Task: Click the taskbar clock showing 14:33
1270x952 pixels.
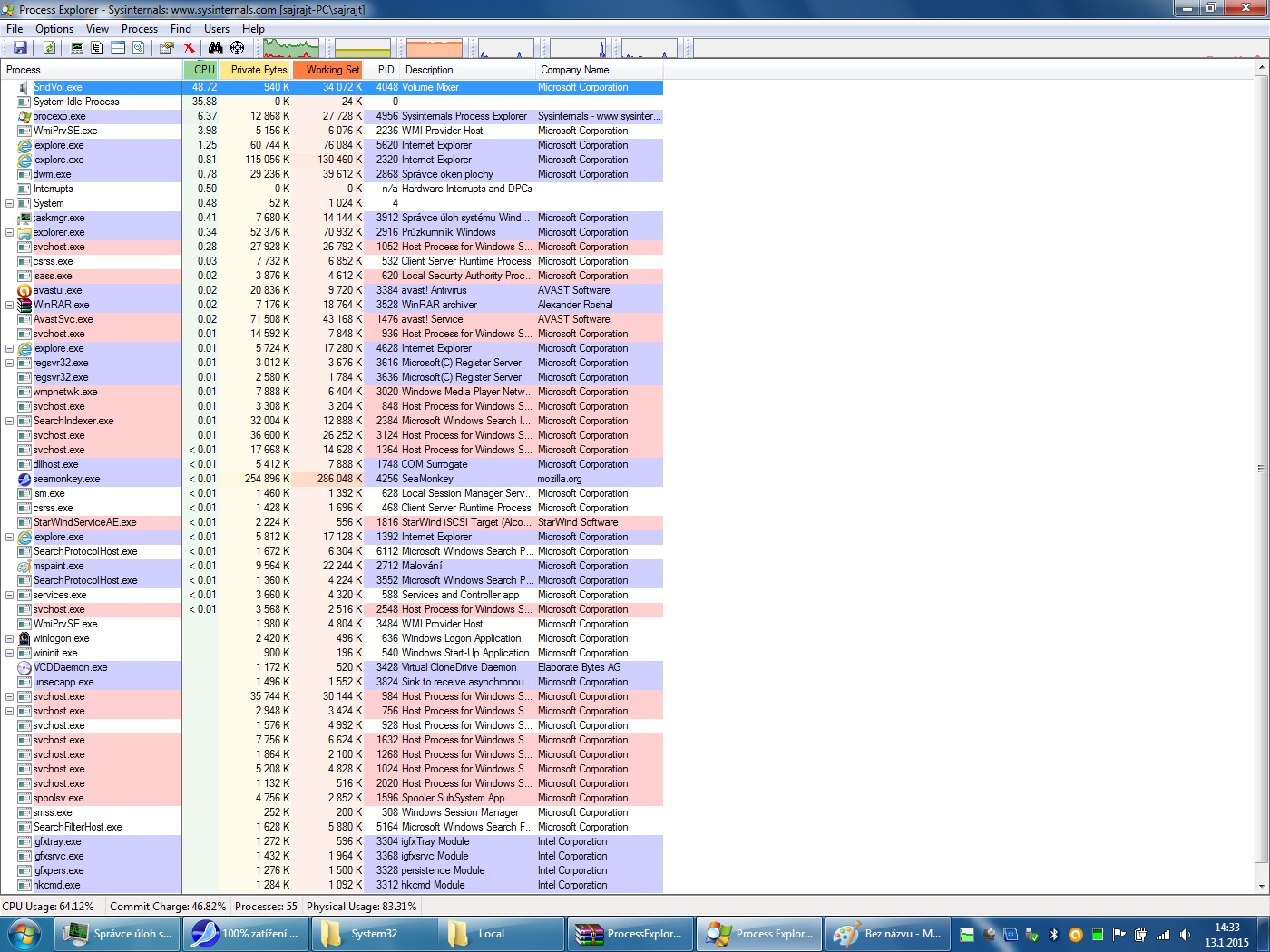Action: click(x=1226, y=935)
